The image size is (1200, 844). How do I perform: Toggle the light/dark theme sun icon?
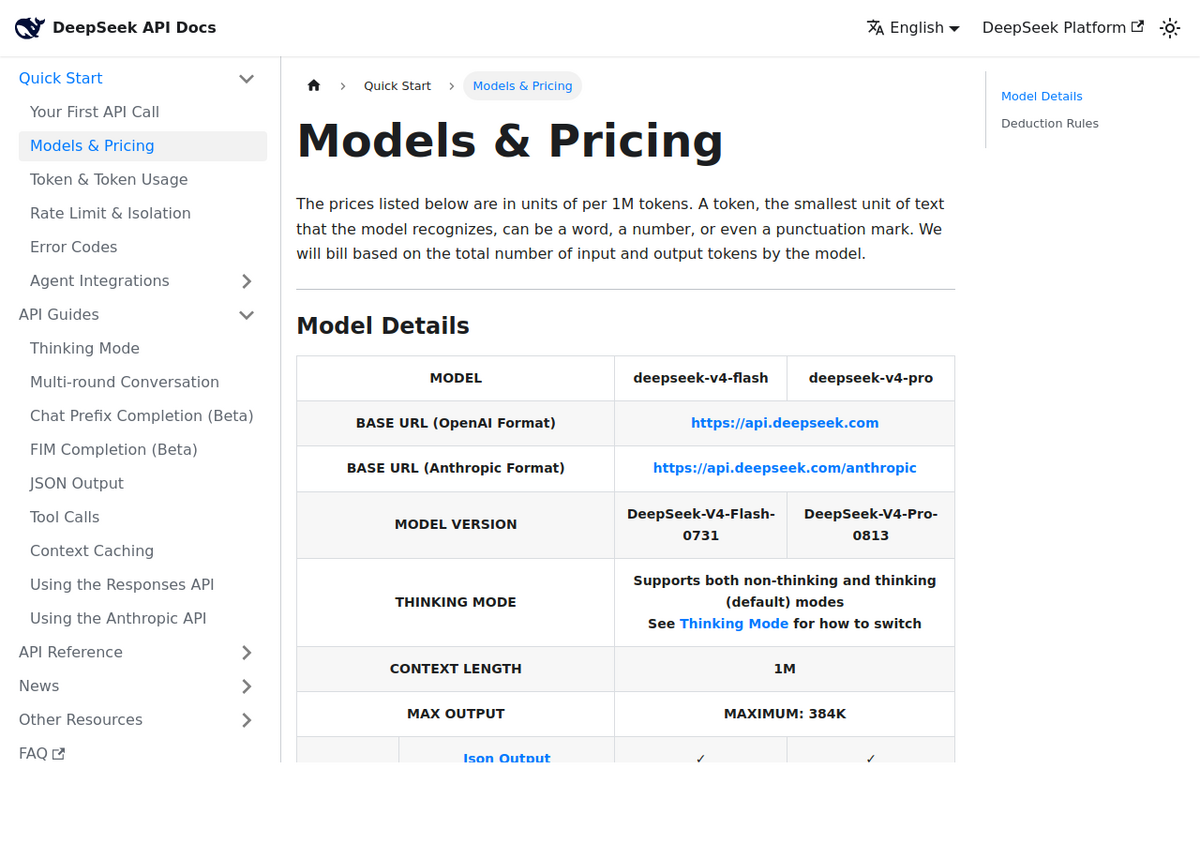click(x=1170, y=28)
